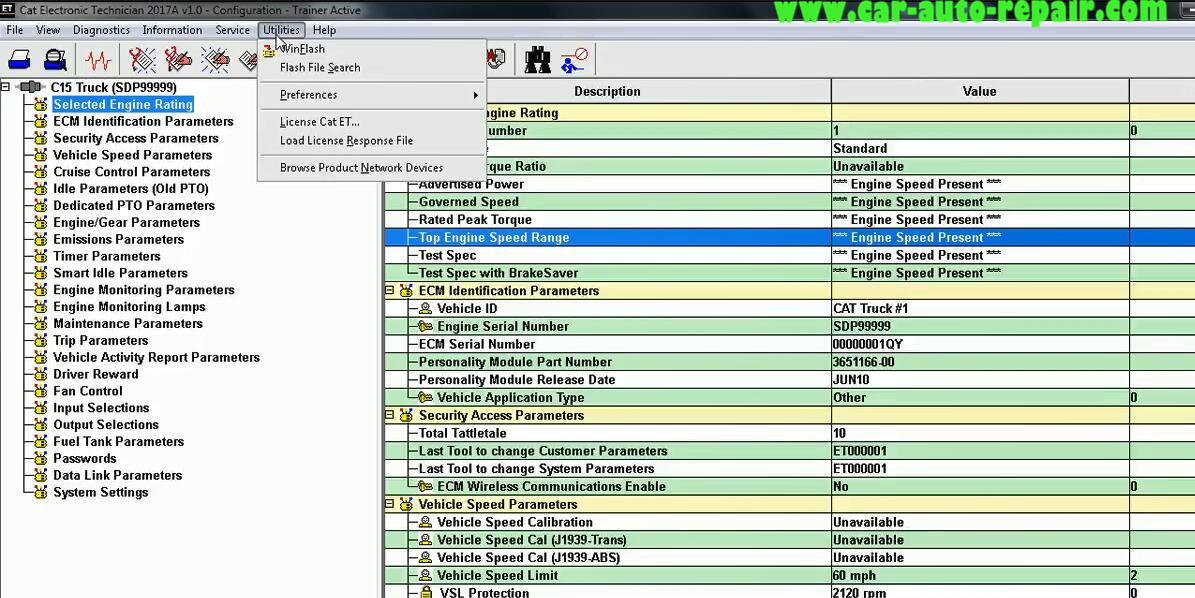Collapse the C15 Truck tree root
This screenshot has width=1195, height=598.
(5, 88)
